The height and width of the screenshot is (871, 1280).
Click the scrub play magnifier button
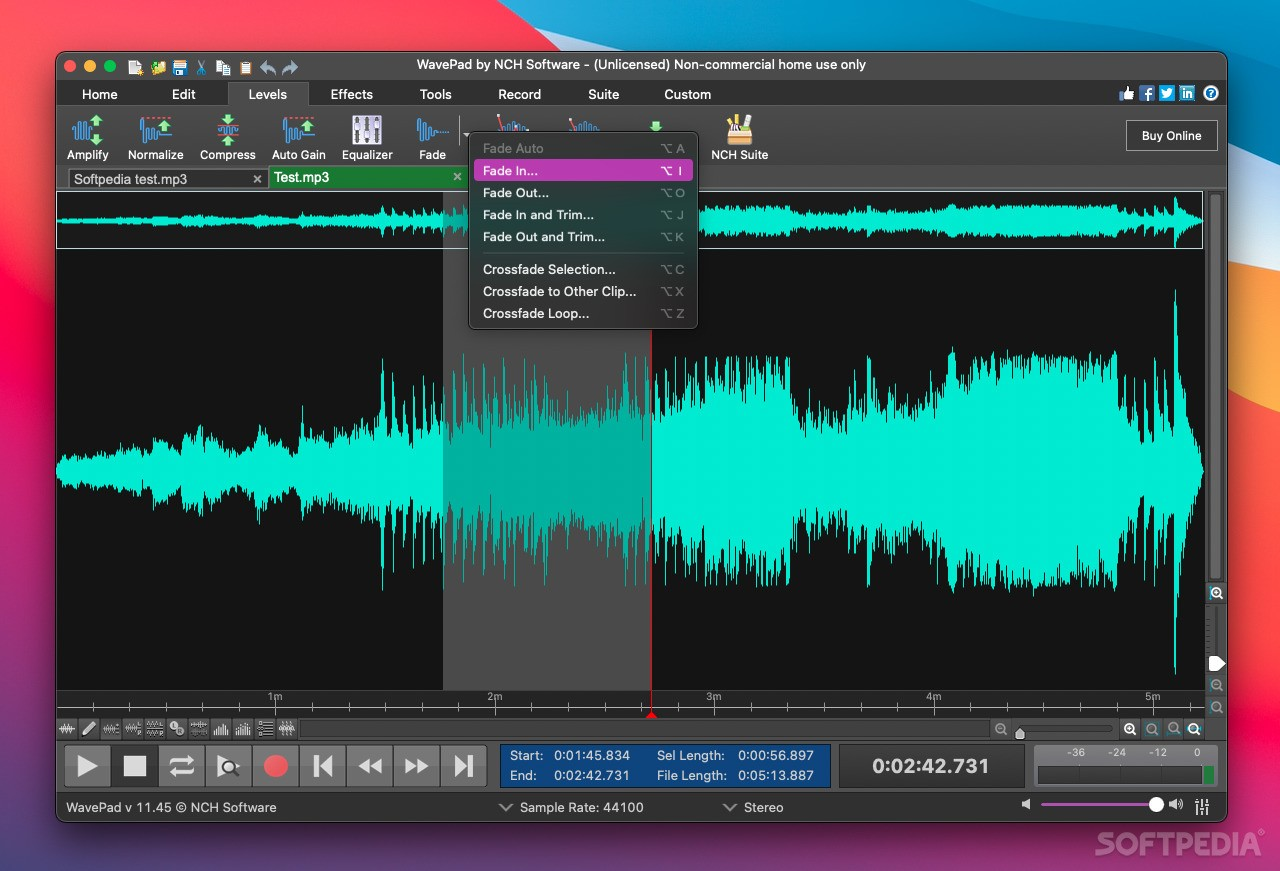228,766
